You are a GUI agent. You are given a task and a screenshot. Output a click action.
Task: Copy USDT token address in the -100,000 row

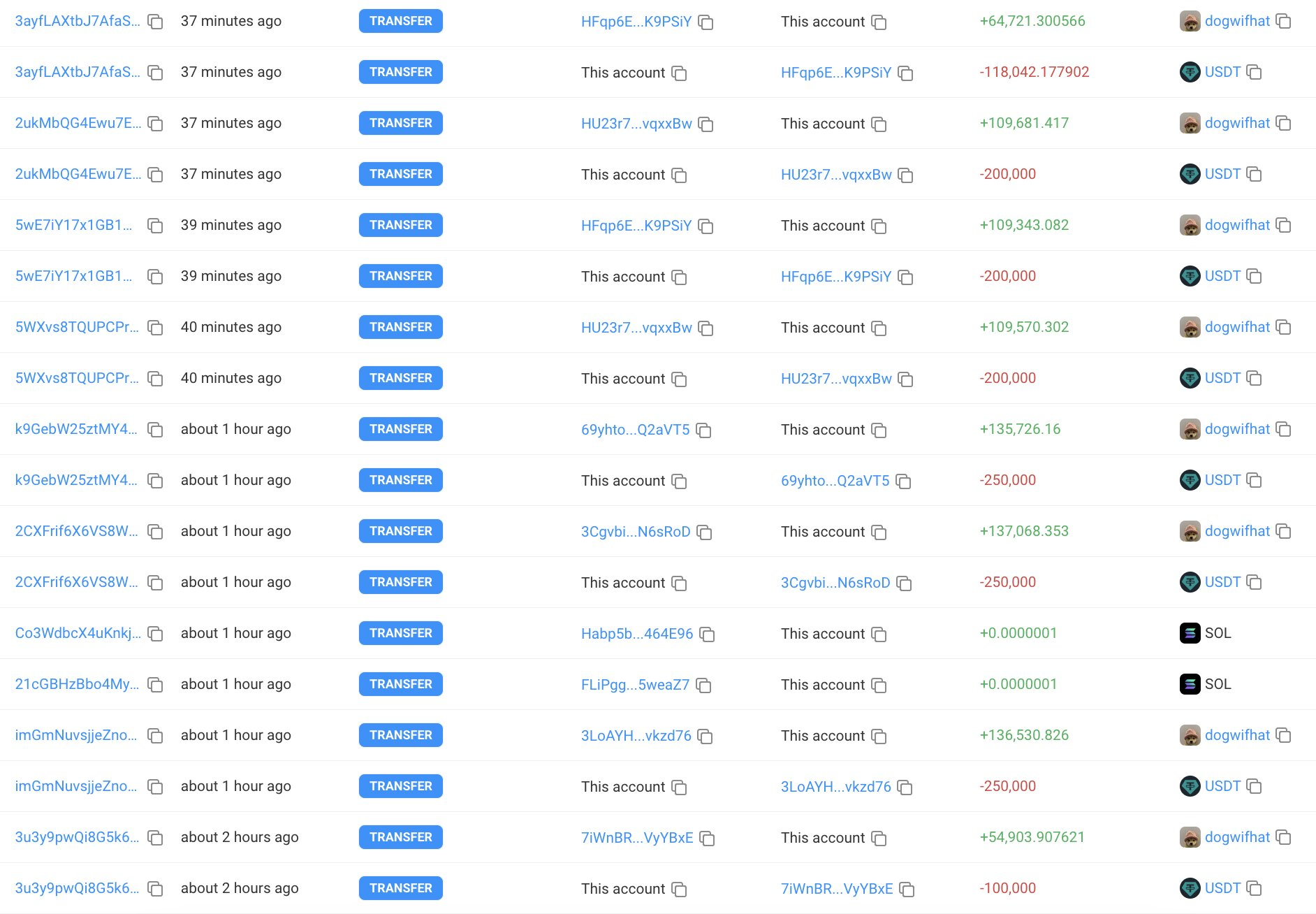coord(1254,889)
